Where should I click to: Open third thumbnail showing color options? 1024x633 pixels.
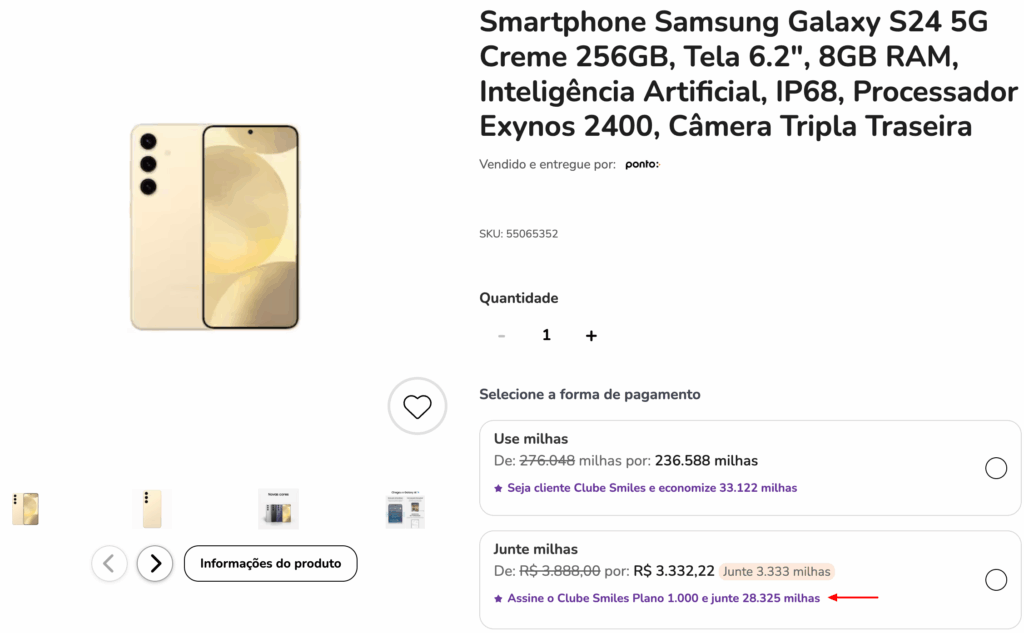(x=278, y=509)
